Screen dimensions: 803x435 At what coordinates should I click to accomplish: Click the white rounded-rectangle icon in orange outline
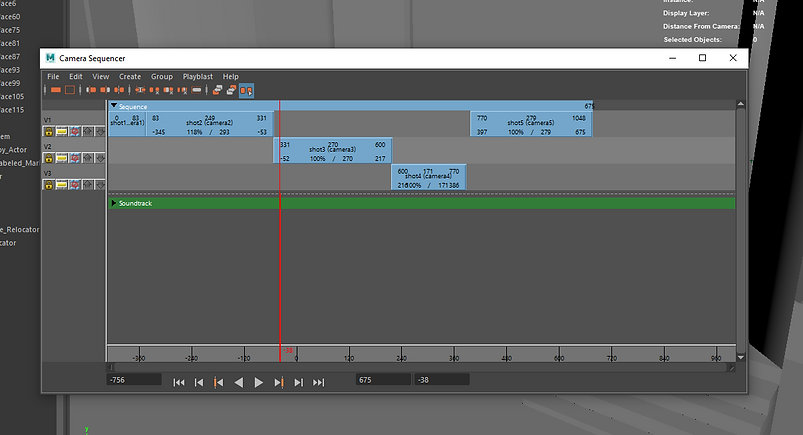197,90
